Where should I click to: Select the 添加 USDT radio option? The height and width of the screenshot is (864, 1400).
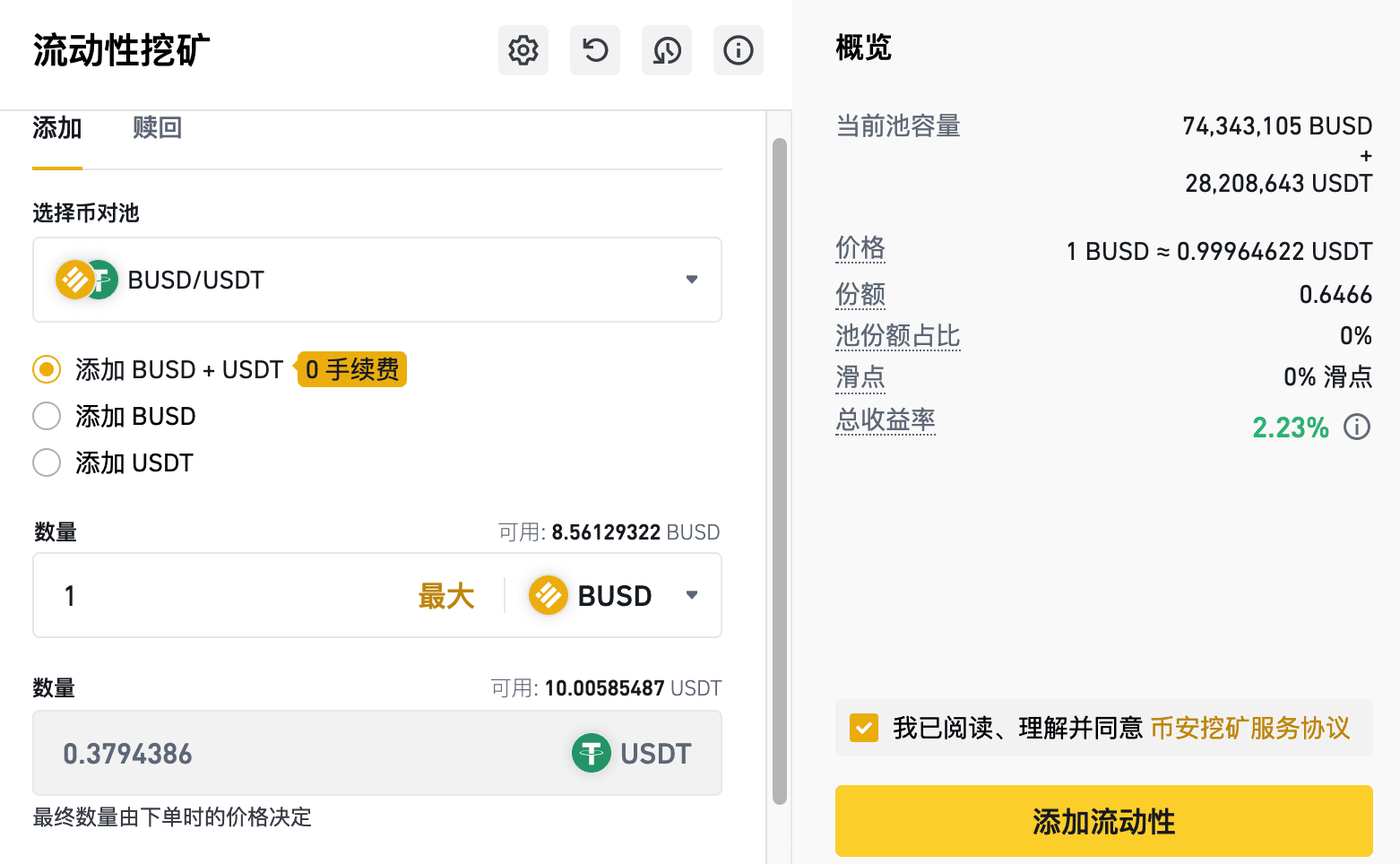click(47, 462)
